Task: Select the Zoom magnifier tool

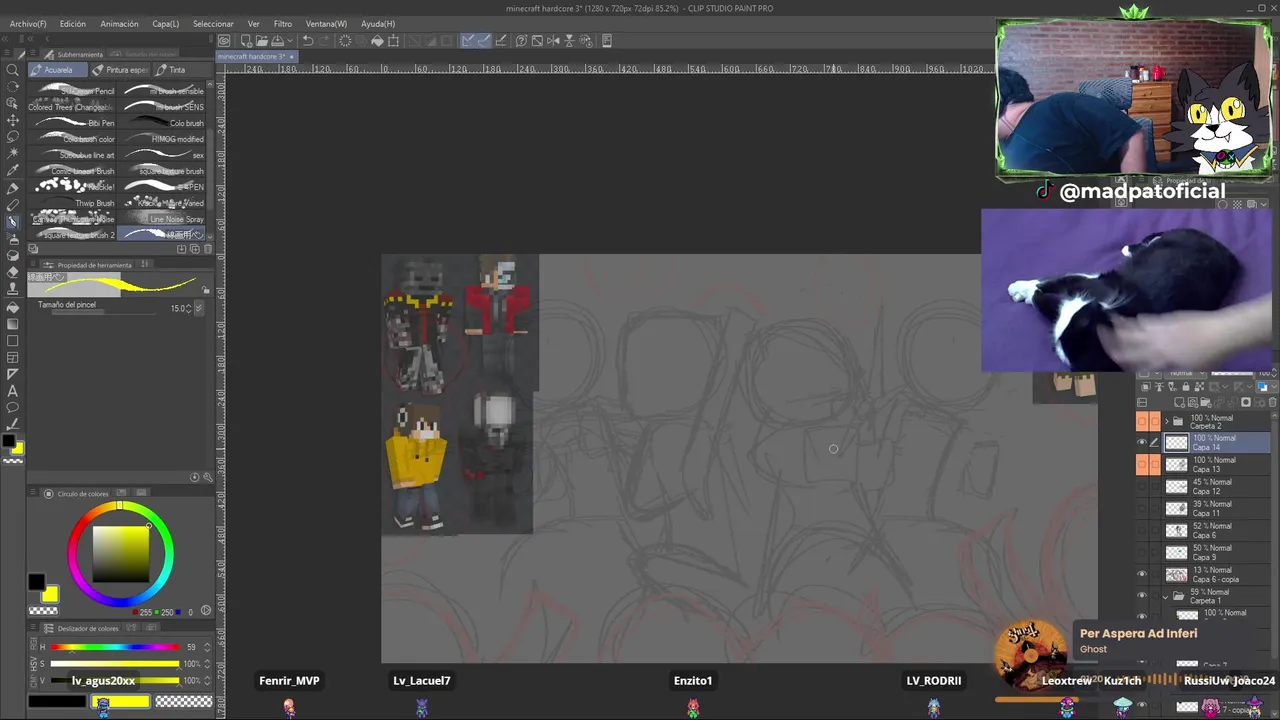Action: click(x=13, y=70)
